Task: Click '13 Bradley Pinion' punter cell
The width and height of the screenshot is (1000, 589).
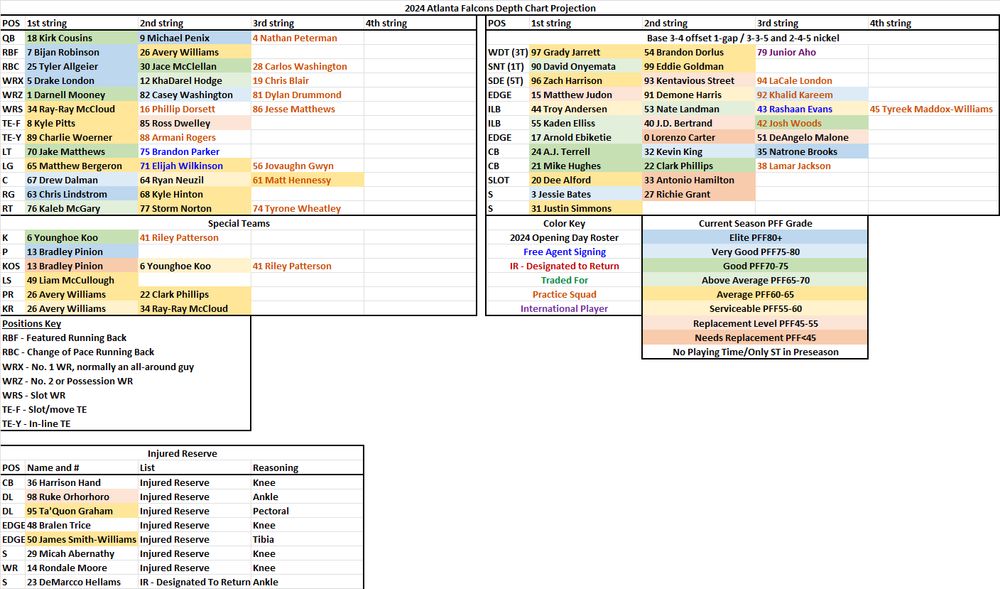Action: 82,252
